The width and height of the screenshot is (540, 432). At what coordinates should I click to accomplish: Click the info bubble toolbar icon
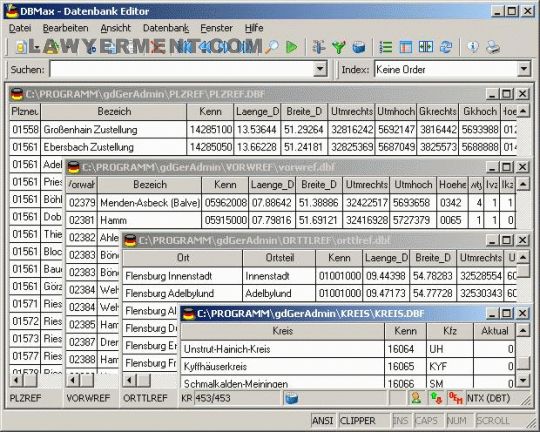473,47
